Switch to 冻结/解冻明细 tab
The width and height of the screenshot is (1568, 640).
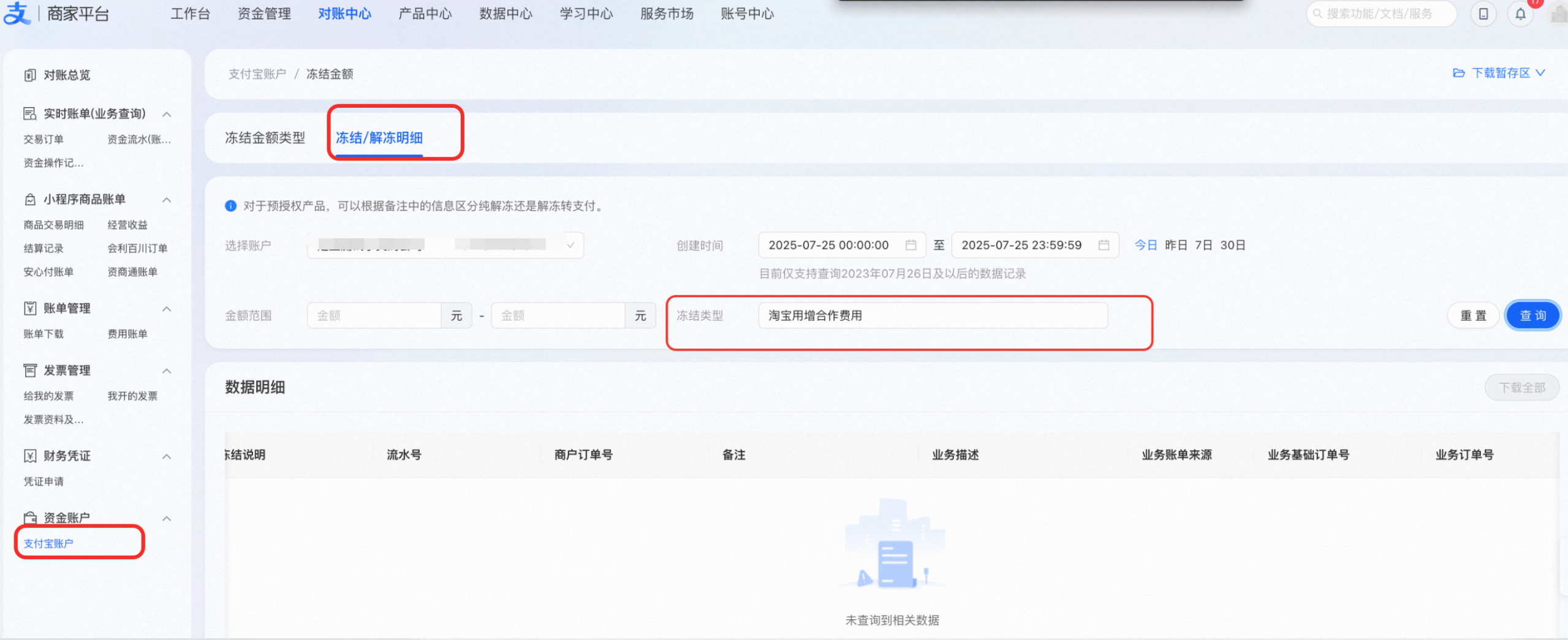[379, 138]
